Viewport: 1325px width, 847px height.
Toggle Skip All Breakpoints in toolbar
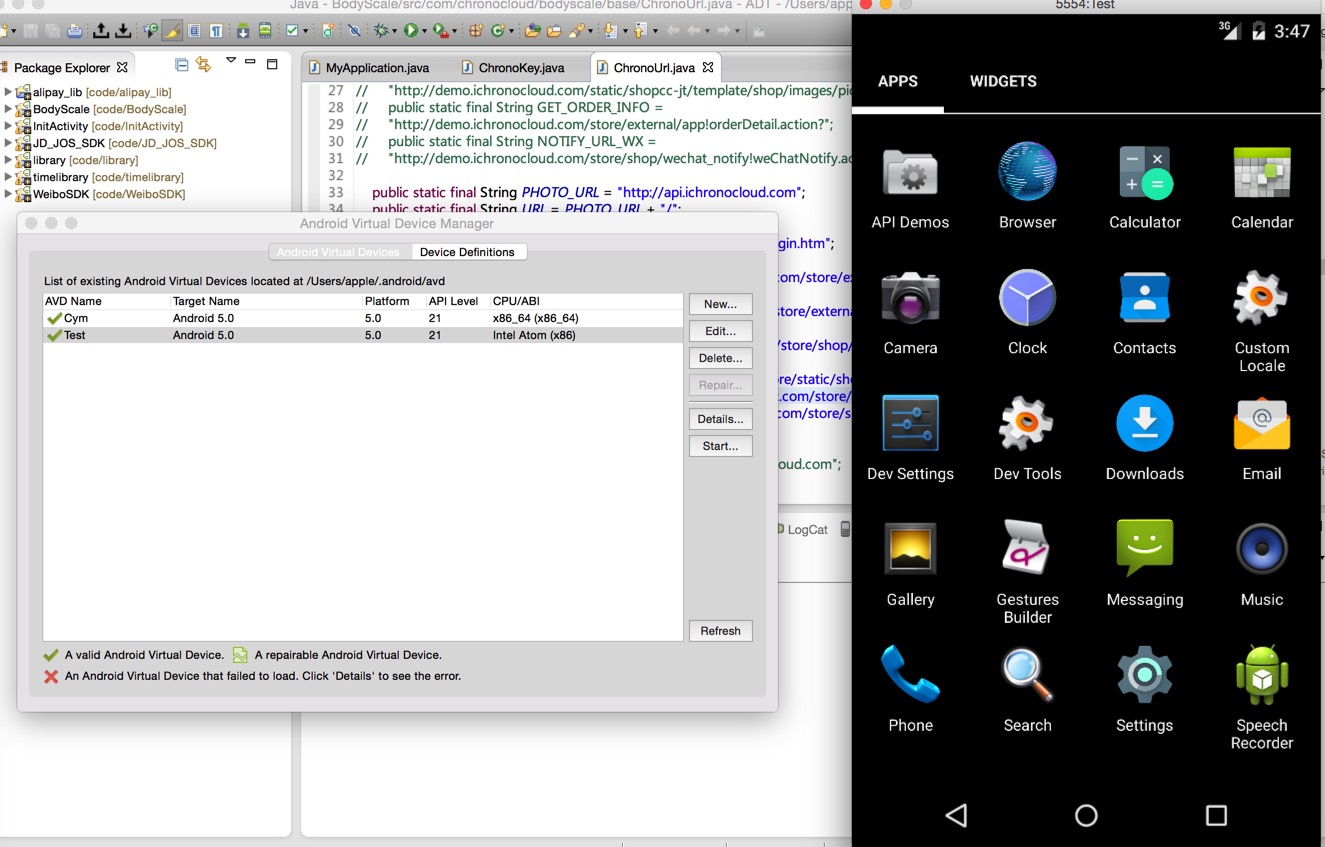(x=353, y=31)
